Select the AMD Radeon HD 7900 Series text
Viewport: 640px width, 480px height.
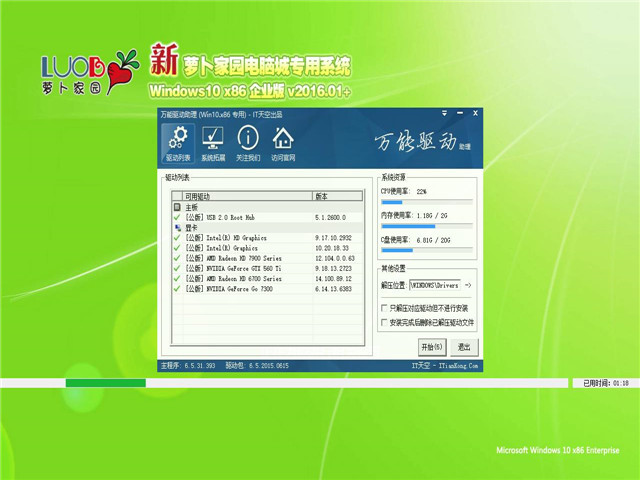click(233, 258)
